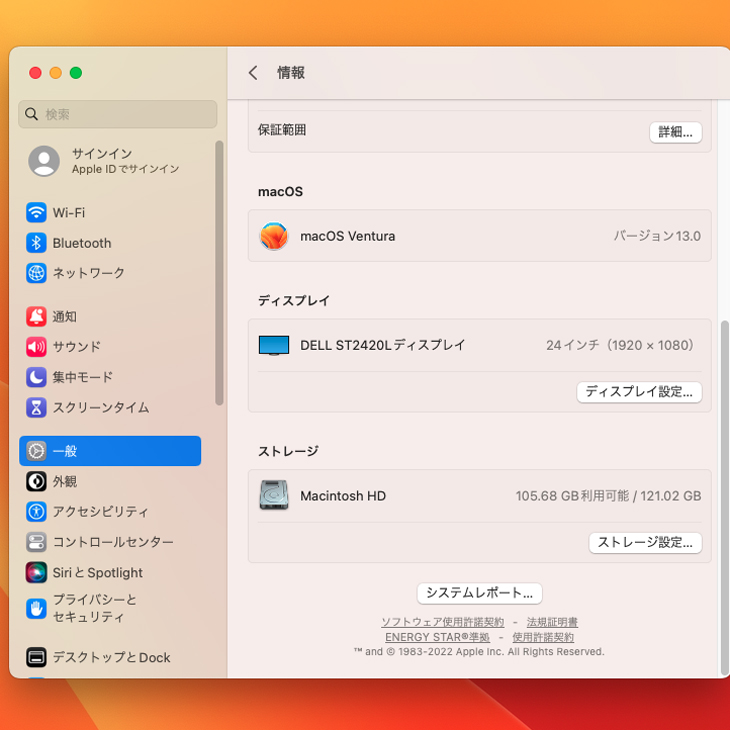Open プライバシーとセキュリティ settings
Viewport: 730px width, 730px height.
[110, 608]
